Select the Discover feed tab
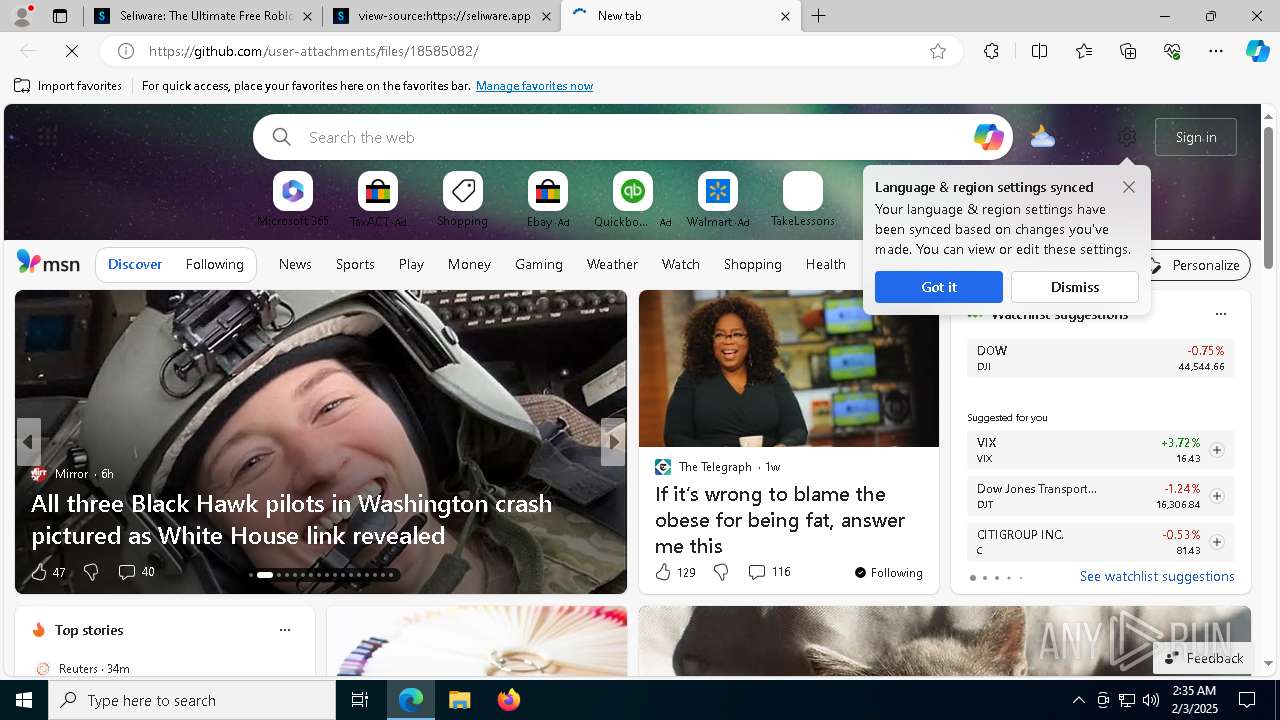The width and height of the screenshot is (1280, 720). (x=135, y=264)
